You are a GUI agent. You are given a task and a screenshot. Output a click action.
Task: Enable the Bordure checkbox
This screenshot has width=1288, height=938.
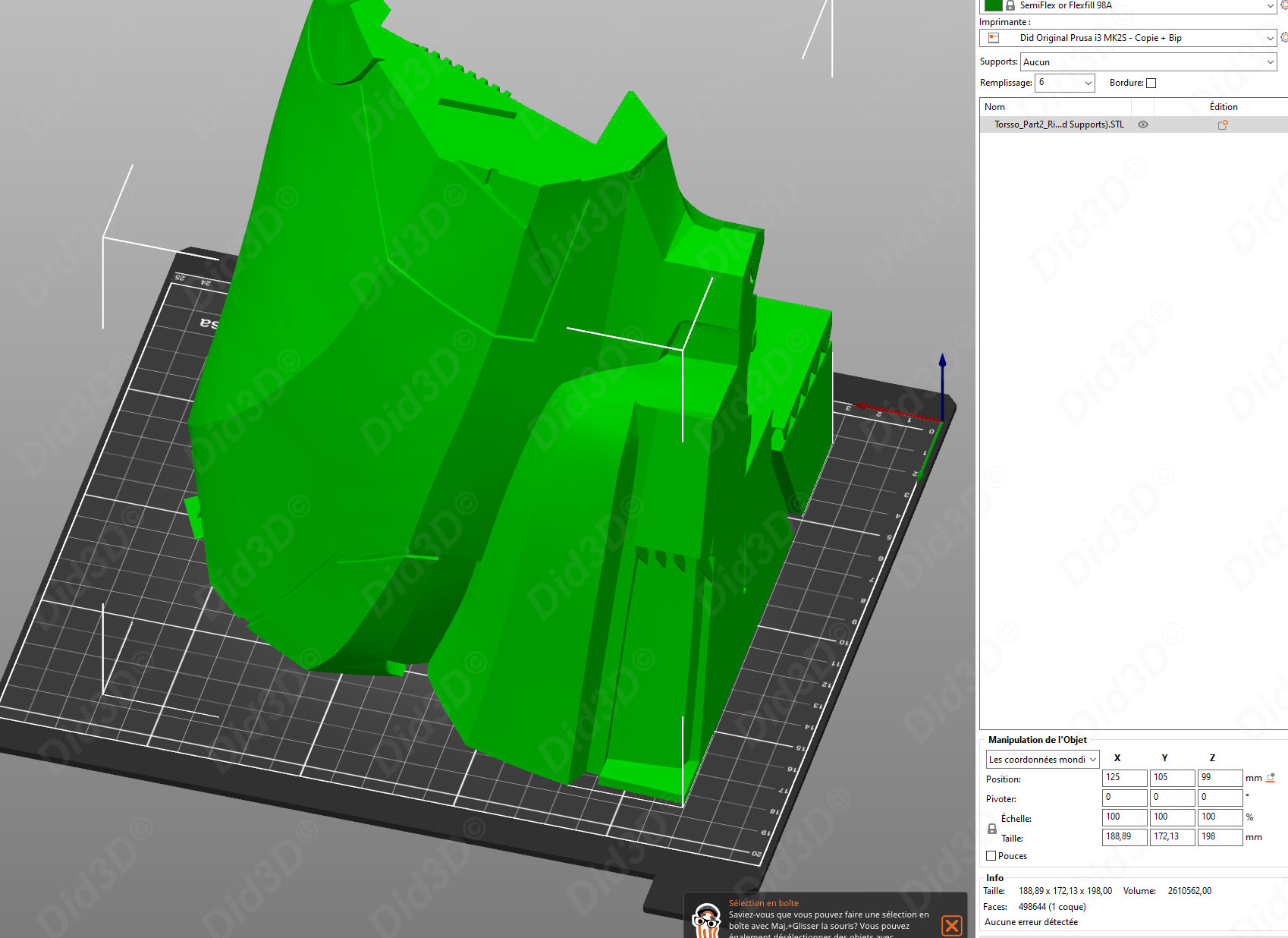click(x=1151, y=83)
